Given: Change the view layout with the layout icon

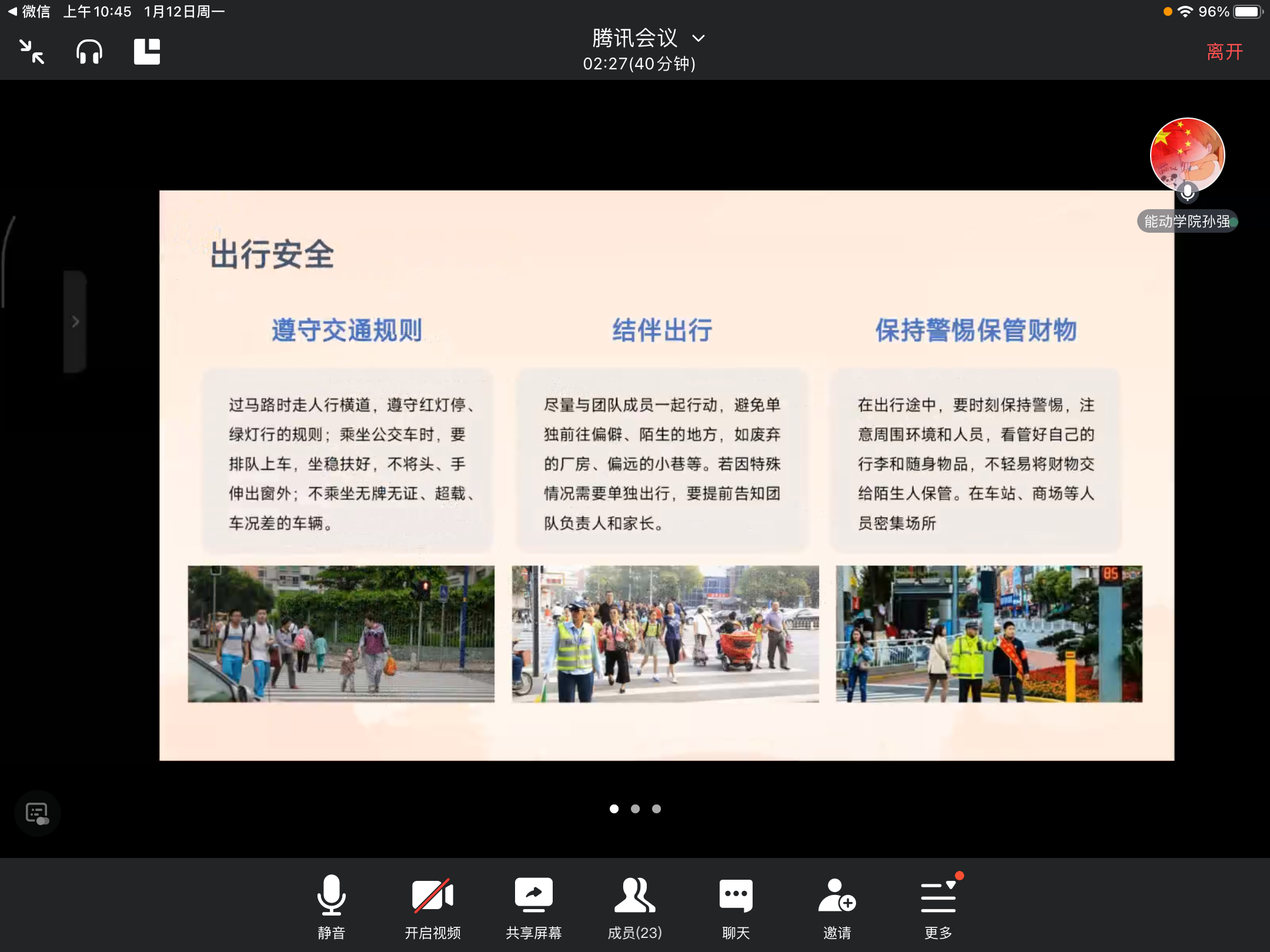Looking at the screenshot, I should (x=147, y=52).
